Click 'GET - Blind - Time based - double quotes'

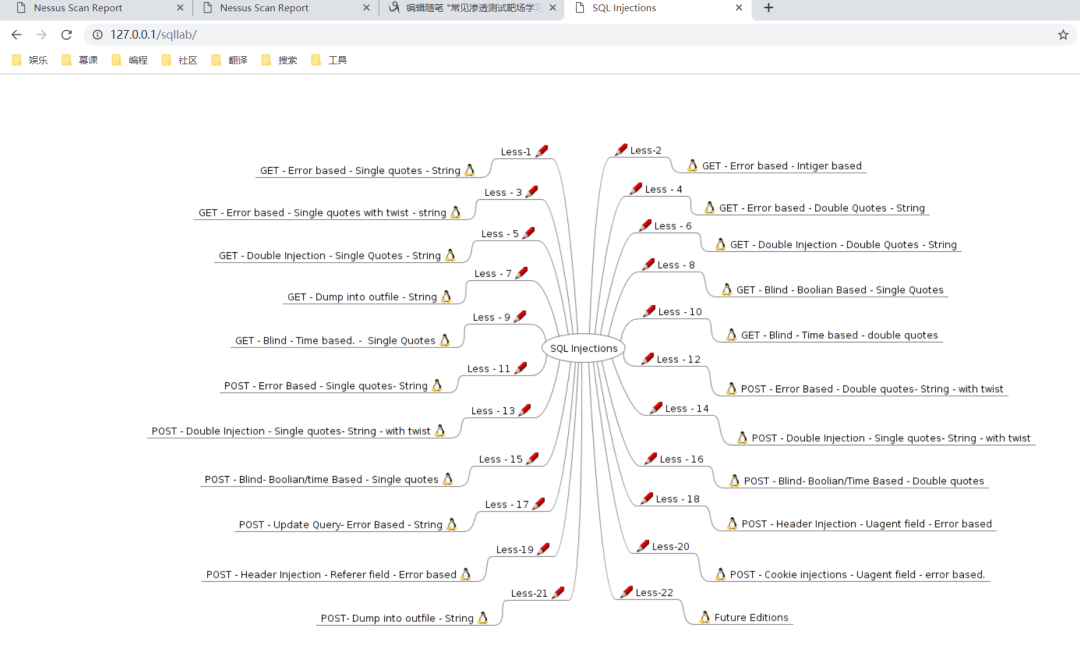coord(839,335)
